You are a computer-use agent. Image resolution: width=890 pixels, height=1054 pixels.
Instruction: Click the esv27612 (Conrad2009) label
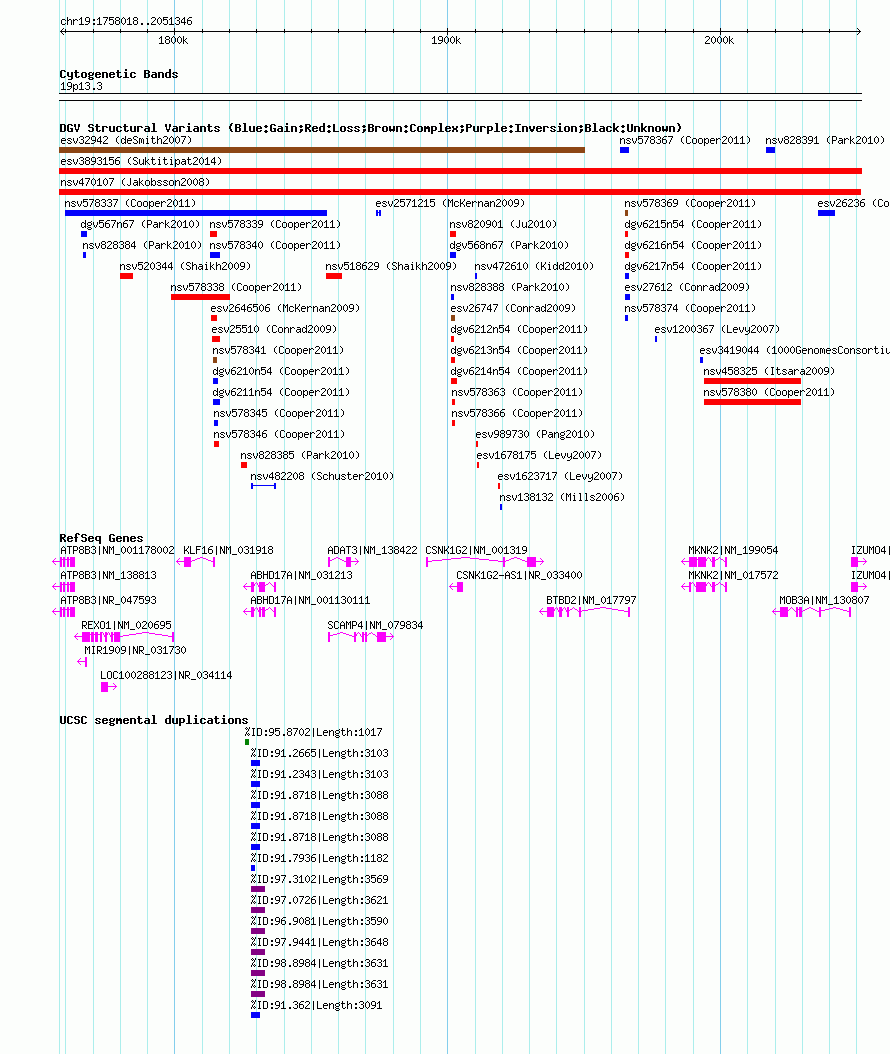[687, 287]
